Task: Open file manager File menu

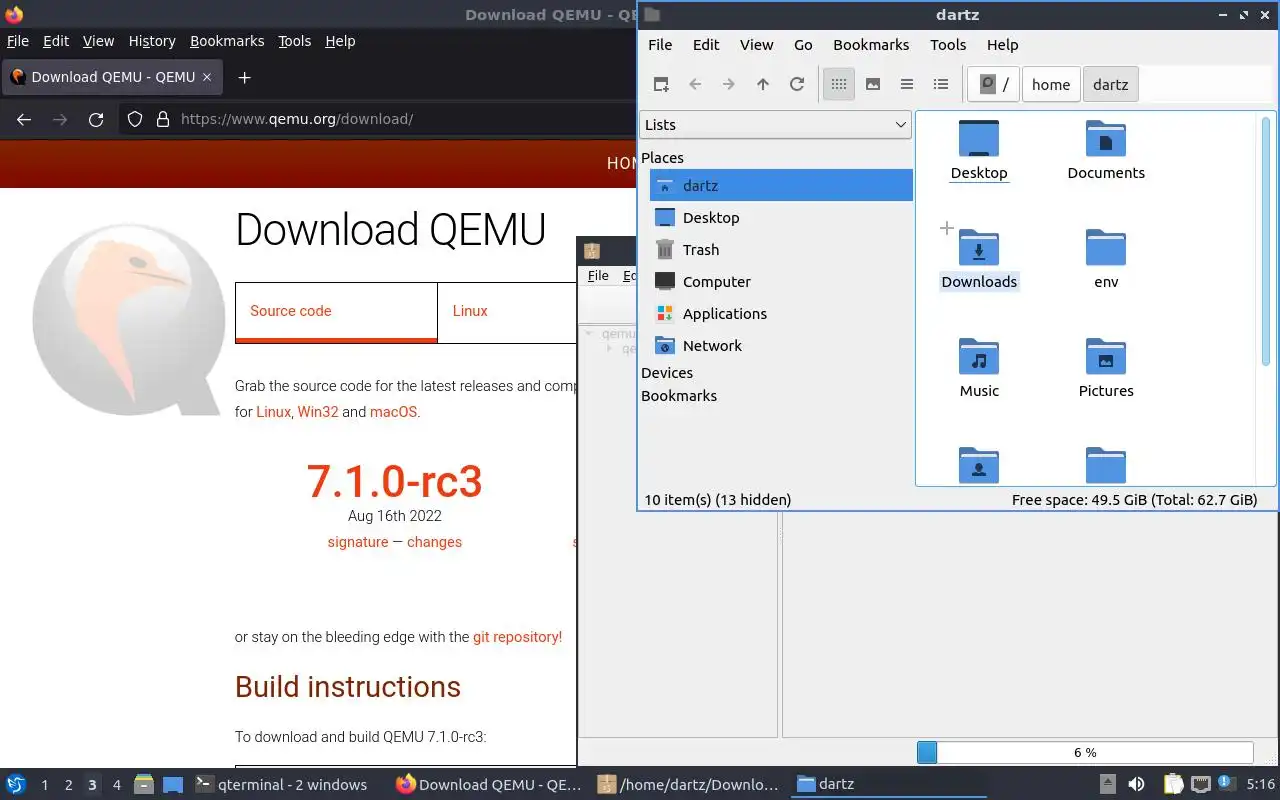Action: (660, 44)
